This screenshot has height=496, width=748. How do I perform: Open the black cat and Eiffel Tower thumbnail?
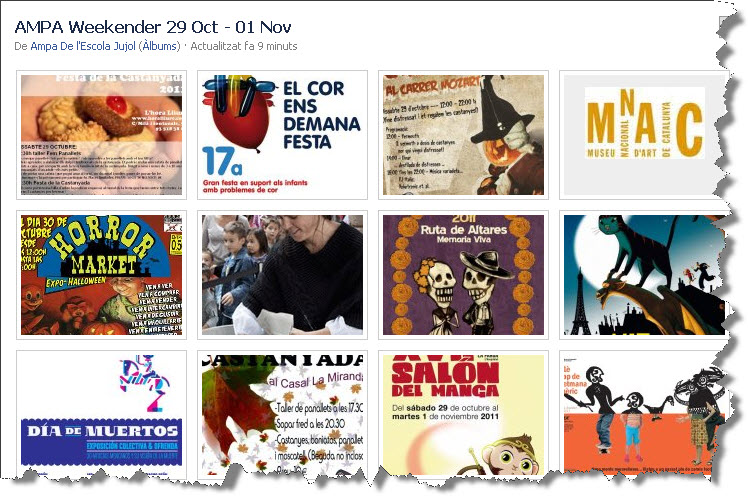point(644,275)
